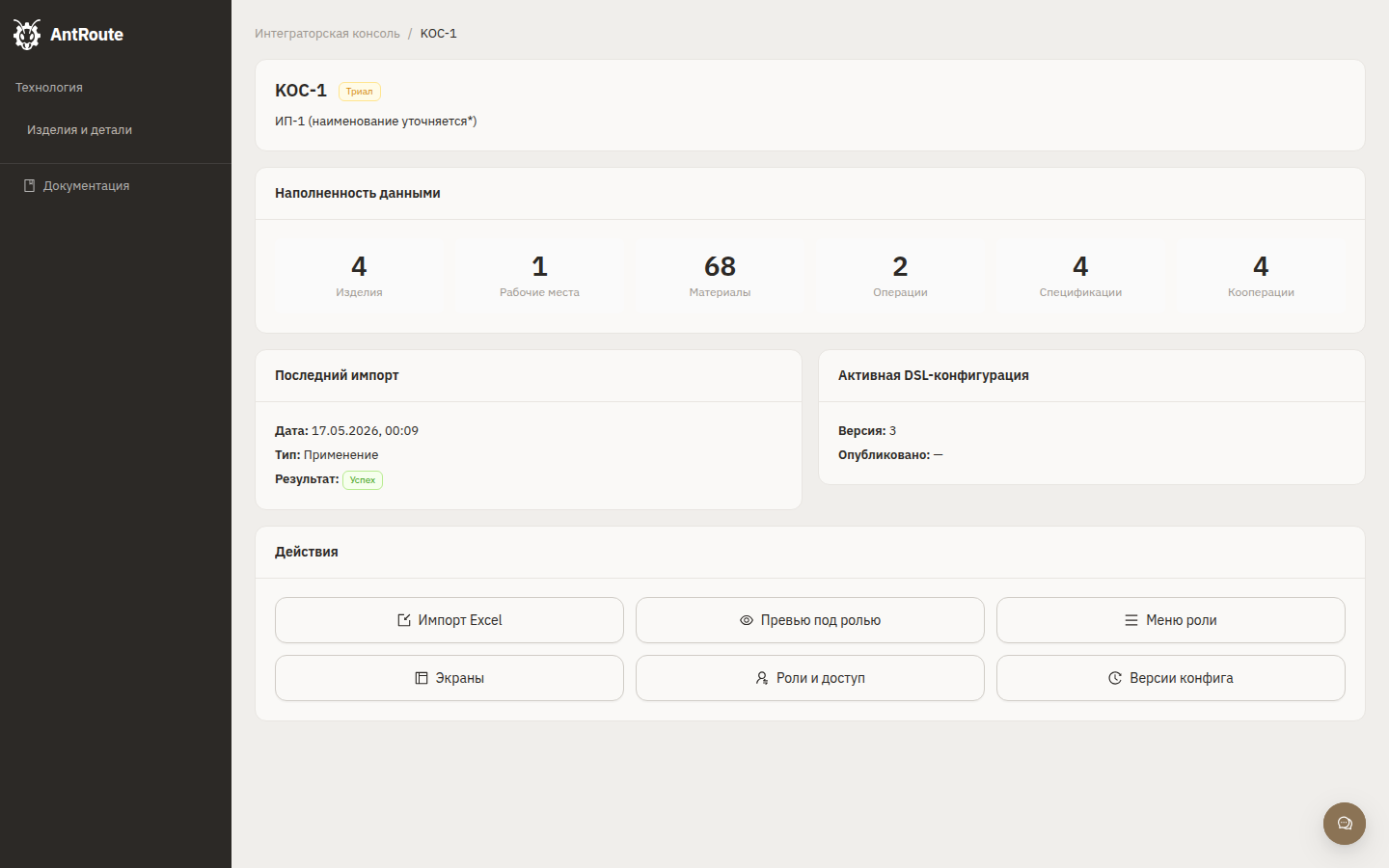Click the hamburger icon on Меню роли

(1131, 620)
